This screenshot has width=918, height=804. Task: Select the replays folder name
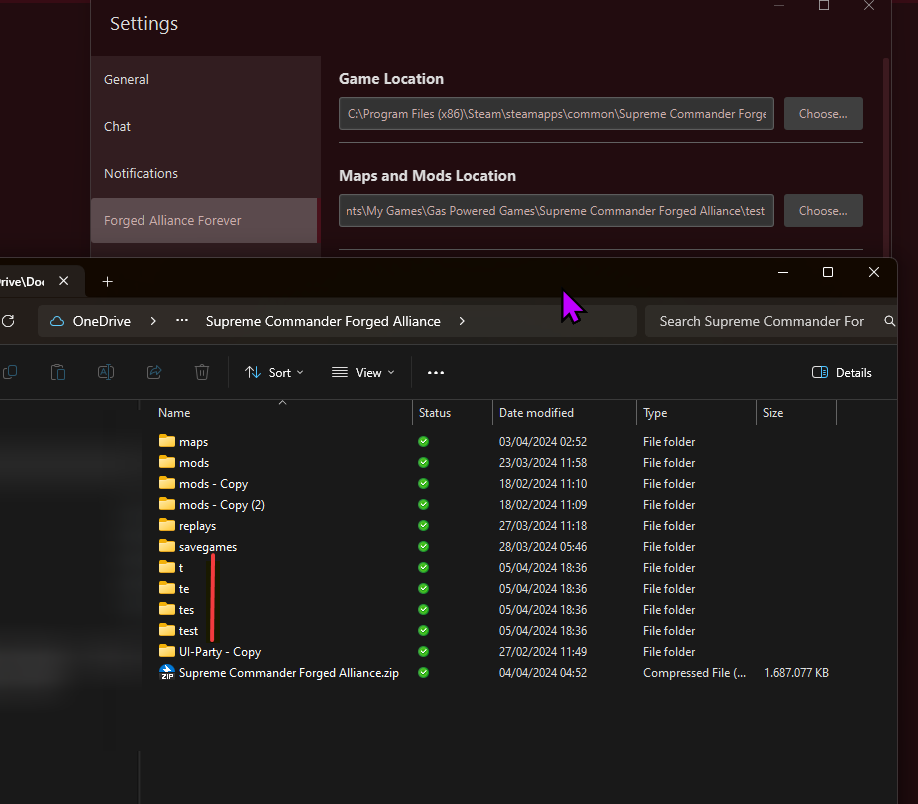pyautogui.click(x=197, y=526)
